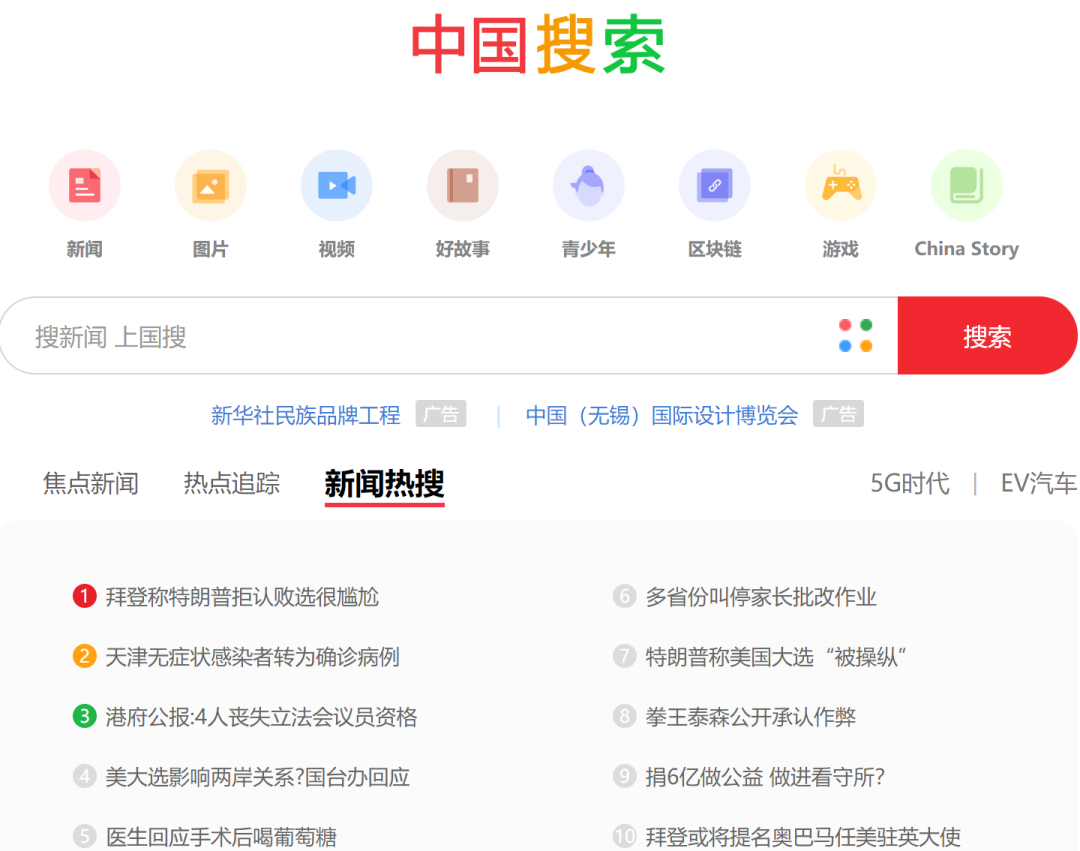The height and width of the screenshot is (851, 1080).
Task: Open the 5G时代 topic link
Action: 909,483
